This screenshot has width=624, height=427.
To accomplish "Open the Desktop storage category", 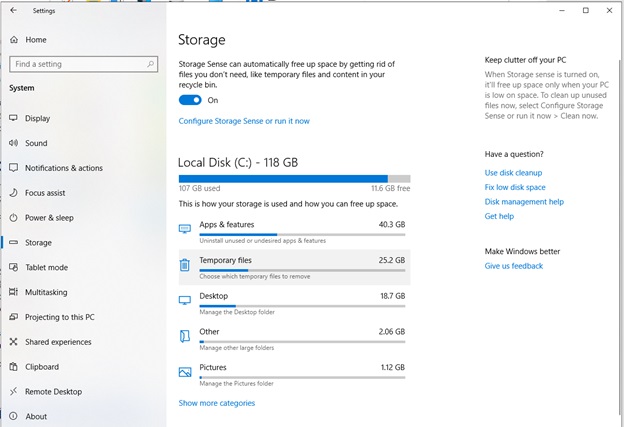I will (x=294, y=303).
